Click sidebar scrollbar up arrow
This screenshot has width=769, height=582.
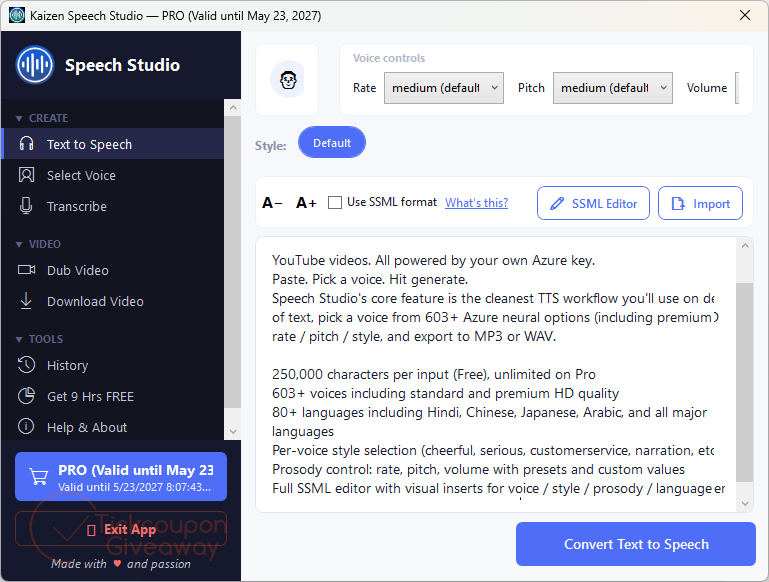233,107
